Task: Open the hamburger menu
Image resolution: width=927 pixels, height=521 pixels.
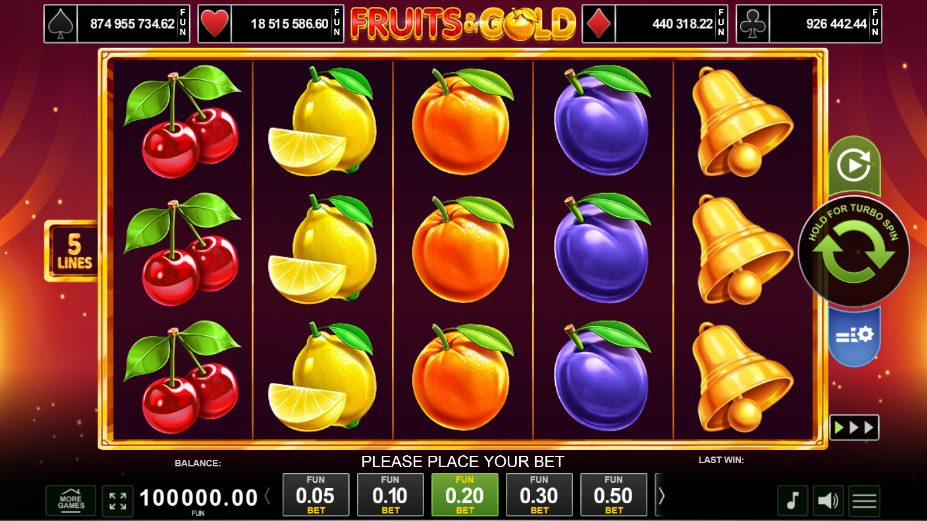Action: click(864, 500)
